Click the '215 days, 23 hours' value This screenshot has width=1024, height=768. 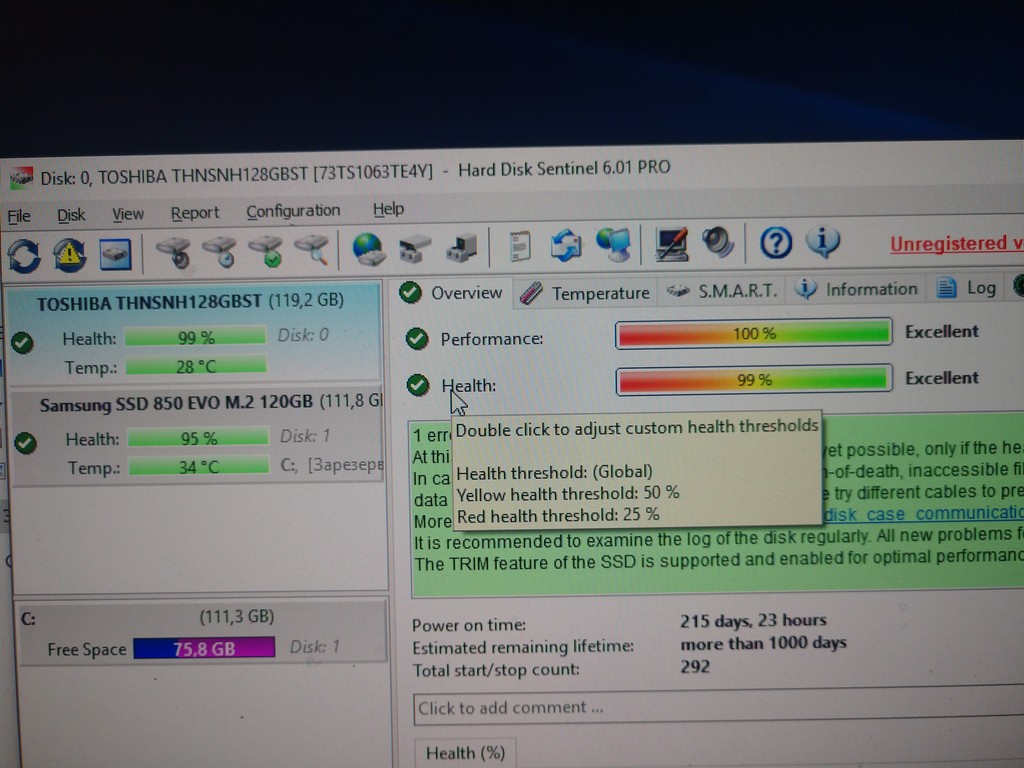[753, 620]
